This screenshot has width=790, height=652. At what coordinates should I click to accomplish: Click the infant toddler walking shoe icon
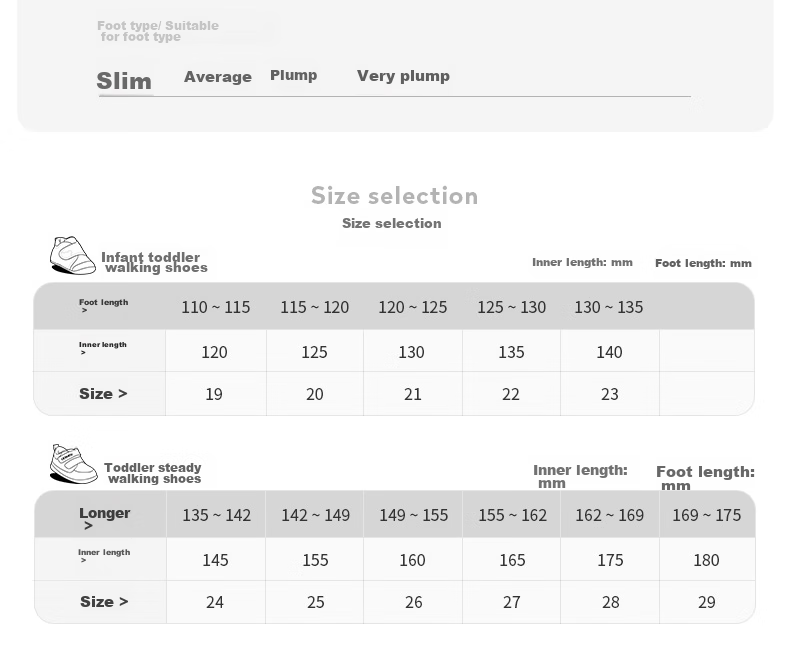(73, 255)
